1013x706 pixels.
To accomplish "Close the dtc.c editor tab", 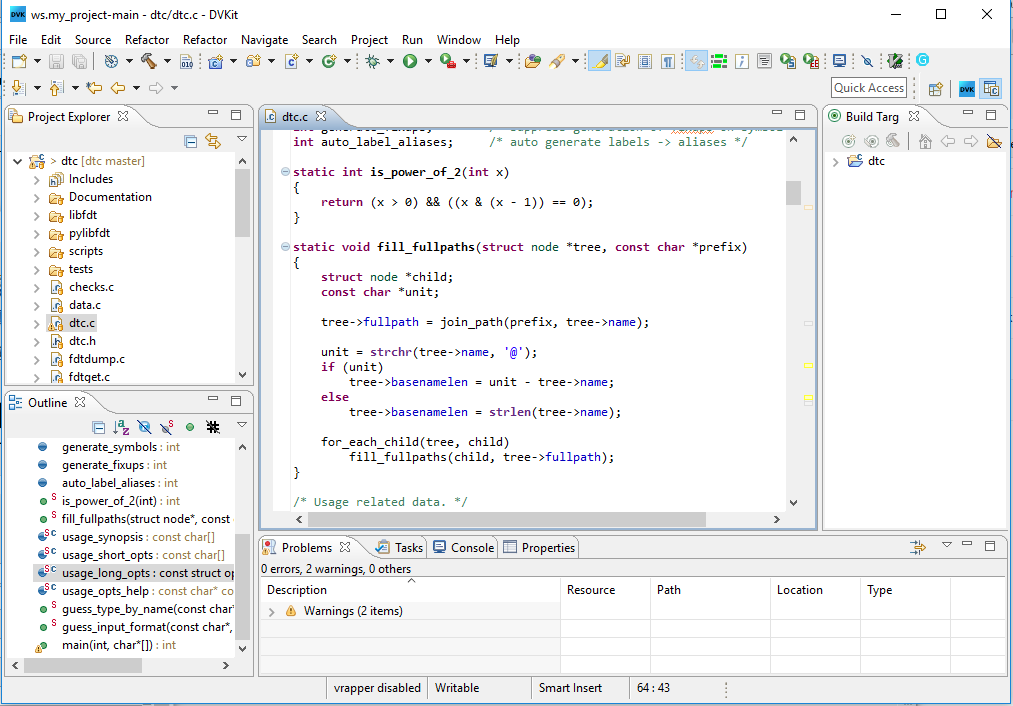I will pyautogui.click(x=321, y=116).
